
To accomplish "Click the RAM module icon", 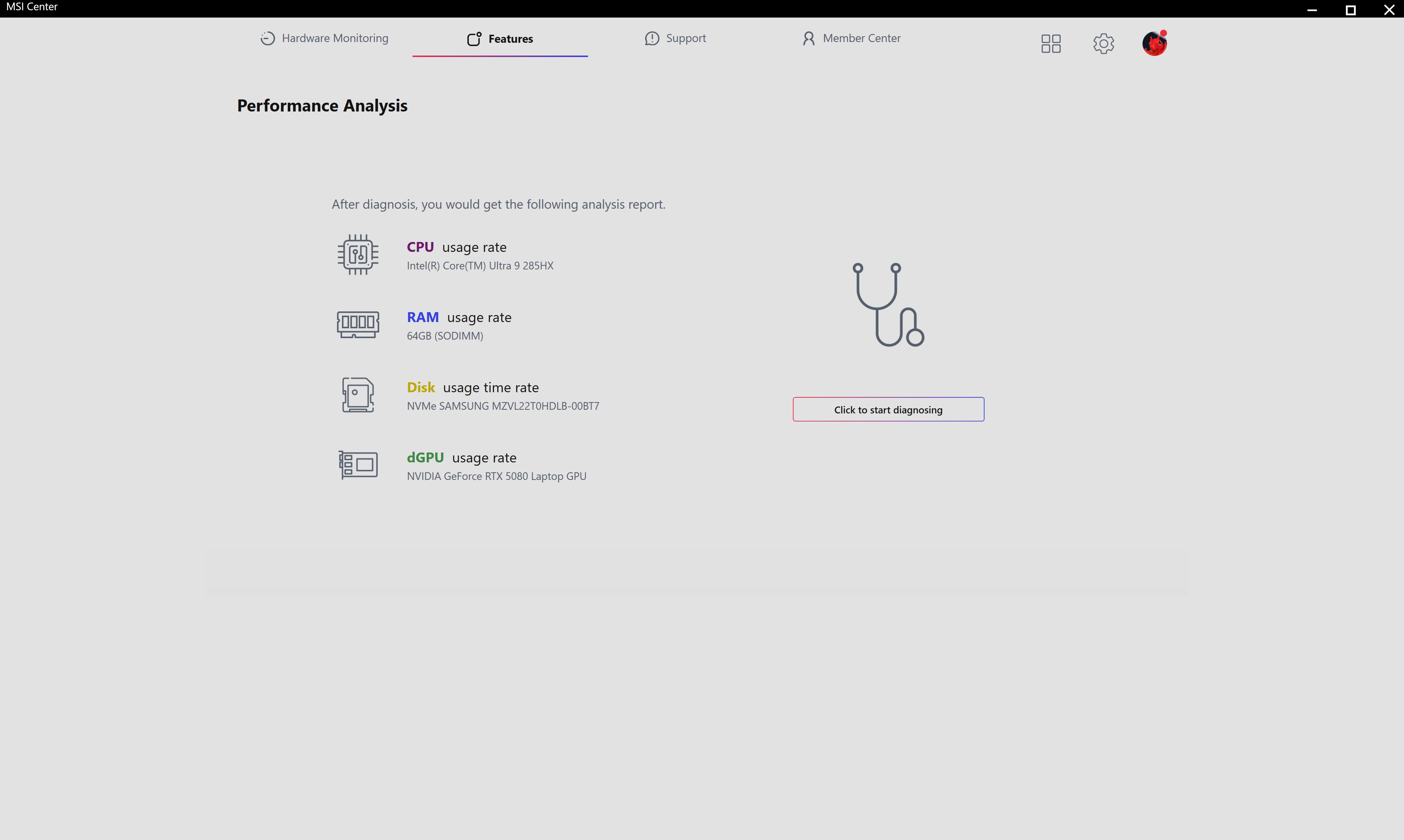I will 358,324.
